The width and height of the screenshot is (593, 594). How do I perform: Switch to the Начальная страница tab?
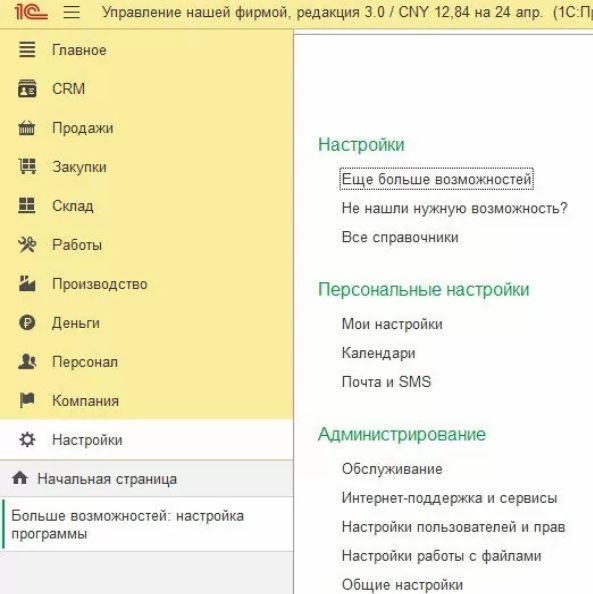pos(147,479)
